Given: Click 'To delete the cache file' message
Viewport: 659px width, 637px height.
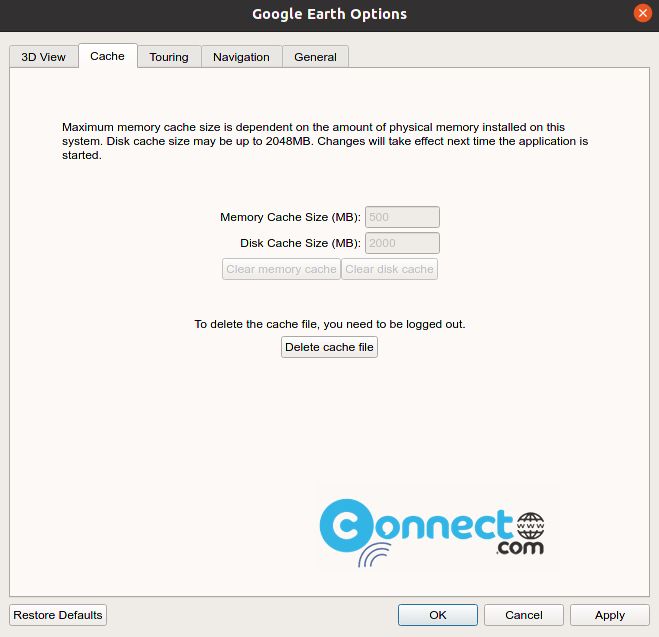Looking at the screenshot, I should [330, 324].
